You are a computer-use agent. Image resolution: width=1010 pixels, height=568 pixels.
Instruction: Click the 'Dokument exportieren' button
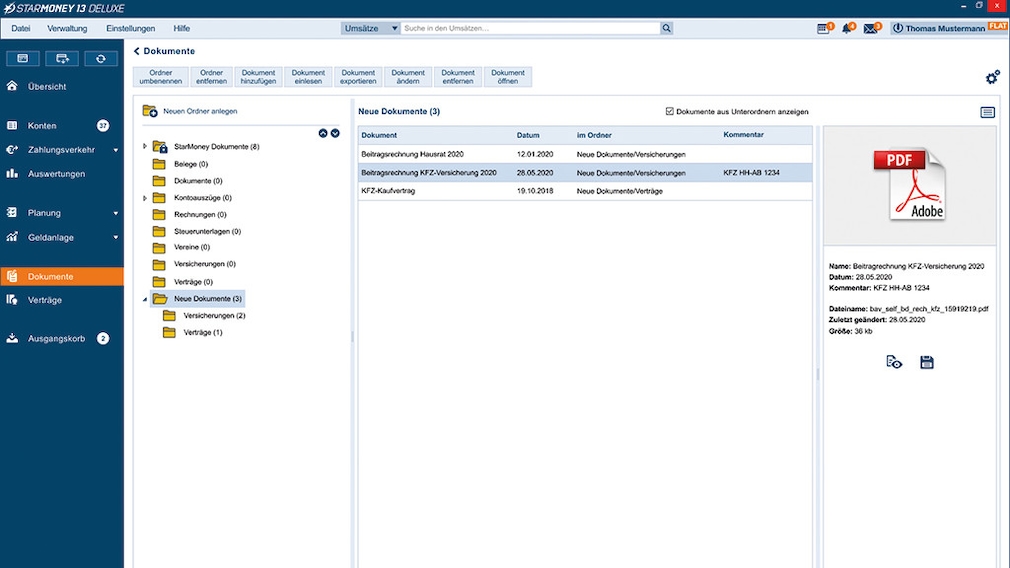click(x=358, y=77)
